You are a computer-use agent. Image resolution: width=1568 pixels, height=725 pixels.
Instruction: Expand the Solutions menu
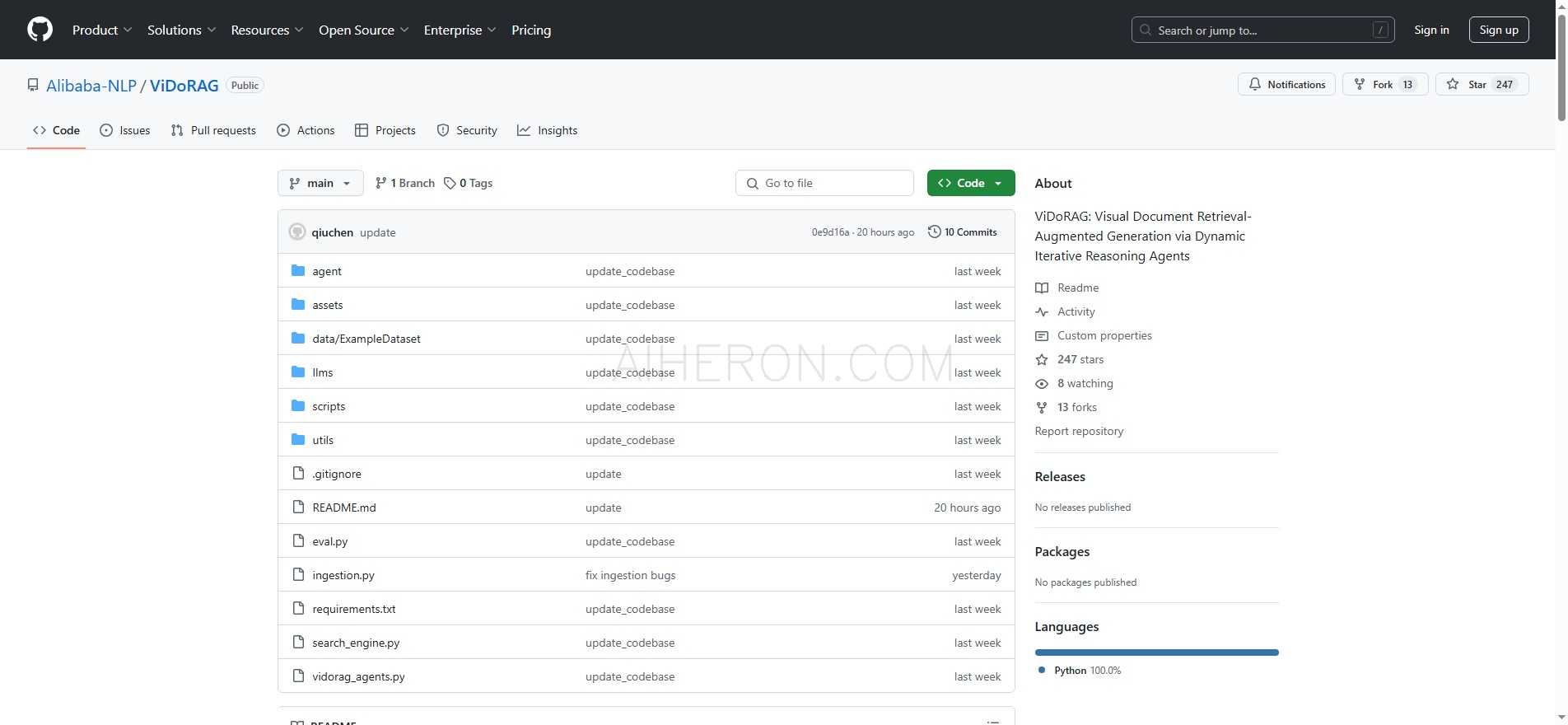point(182,30)
